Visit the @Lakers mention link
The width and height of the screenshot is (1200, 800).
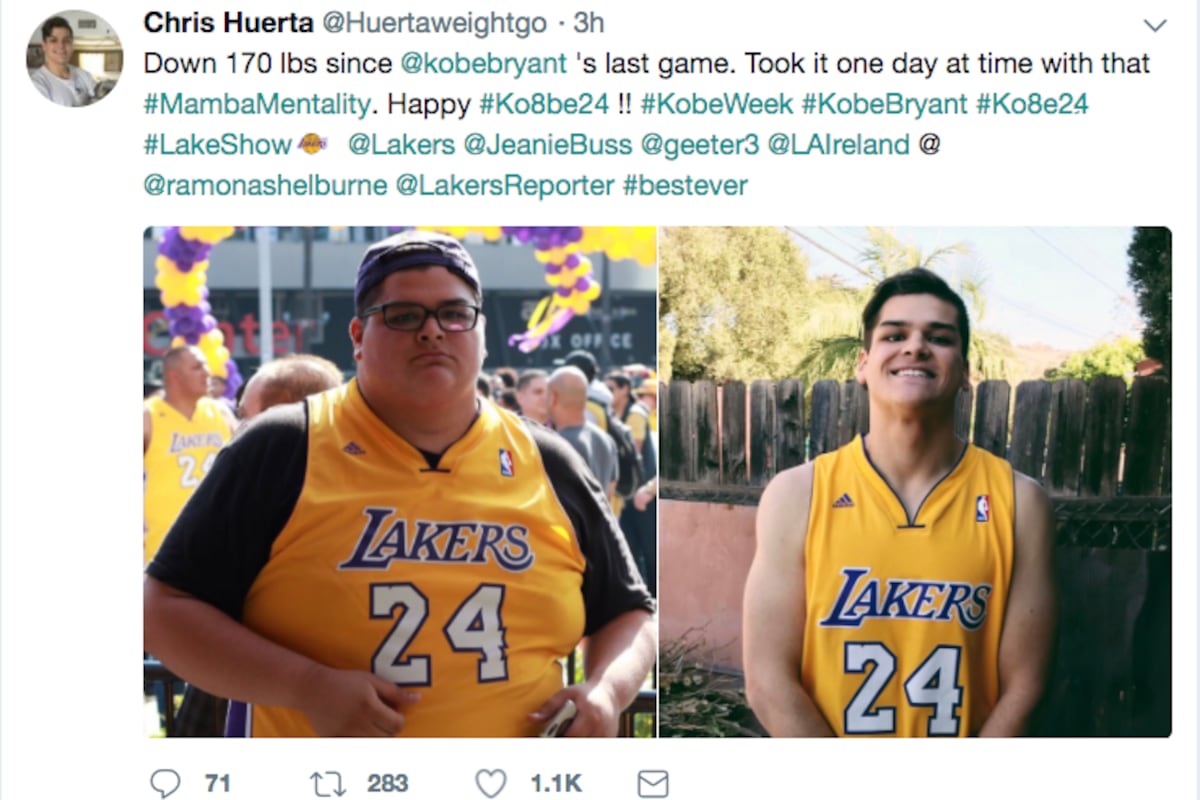[401, 145]
